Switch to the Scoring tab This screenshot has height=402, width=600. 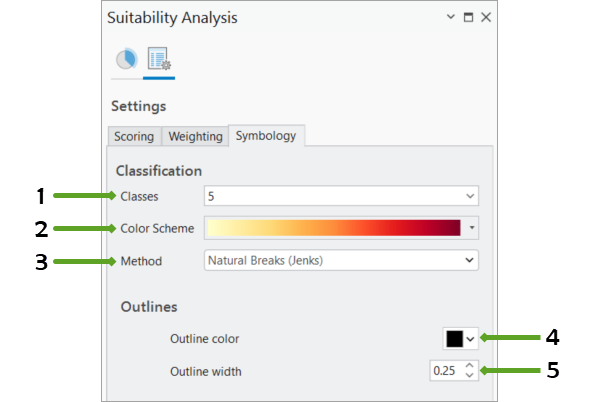(134, 136)
